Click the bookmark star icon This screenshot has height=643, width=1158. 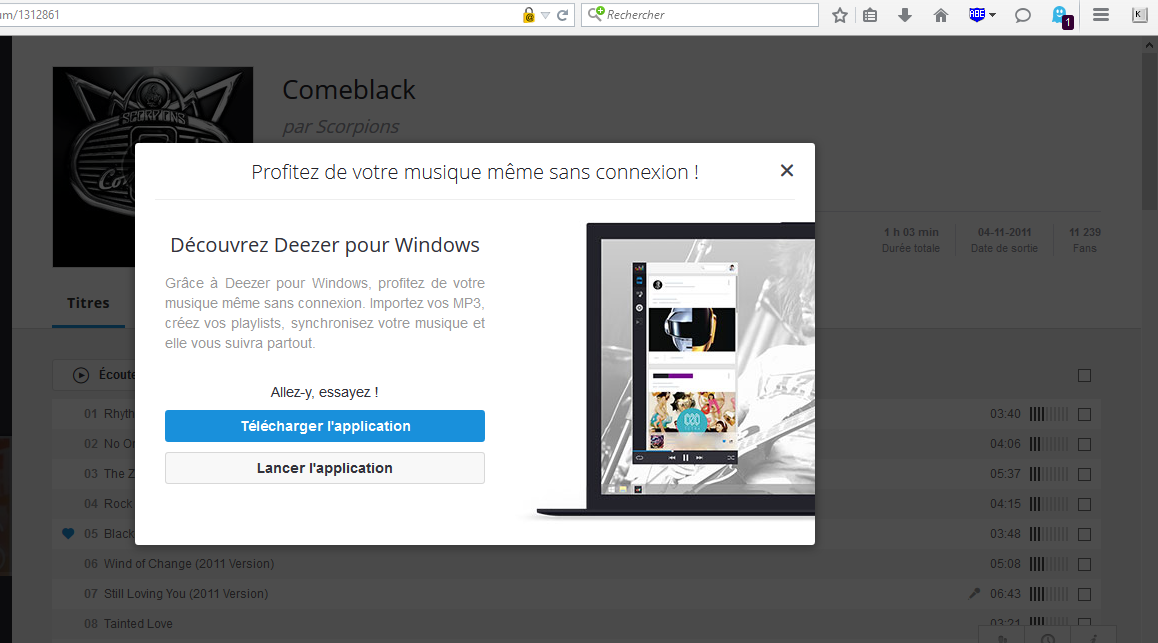[839, 15]
